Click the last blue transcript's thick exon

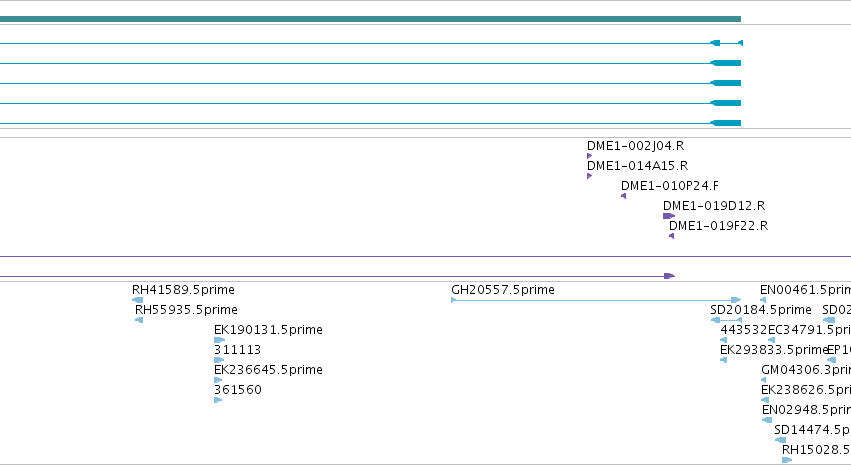[726, 123]
